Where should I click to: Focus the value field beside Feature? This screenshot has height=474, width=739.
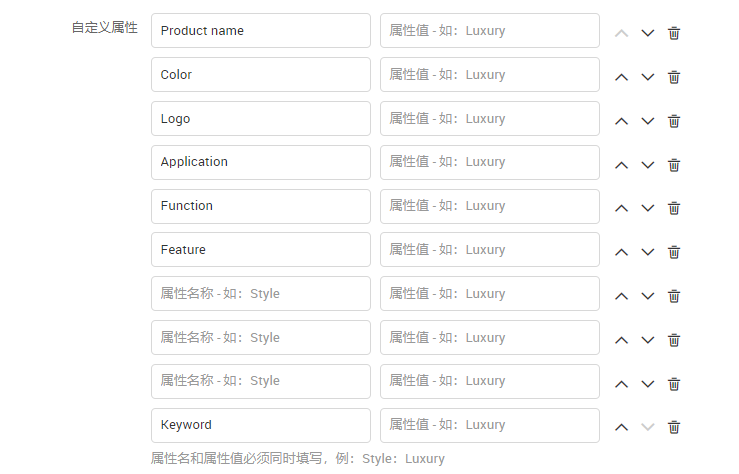pyautogui.click(x=490, y=250)
